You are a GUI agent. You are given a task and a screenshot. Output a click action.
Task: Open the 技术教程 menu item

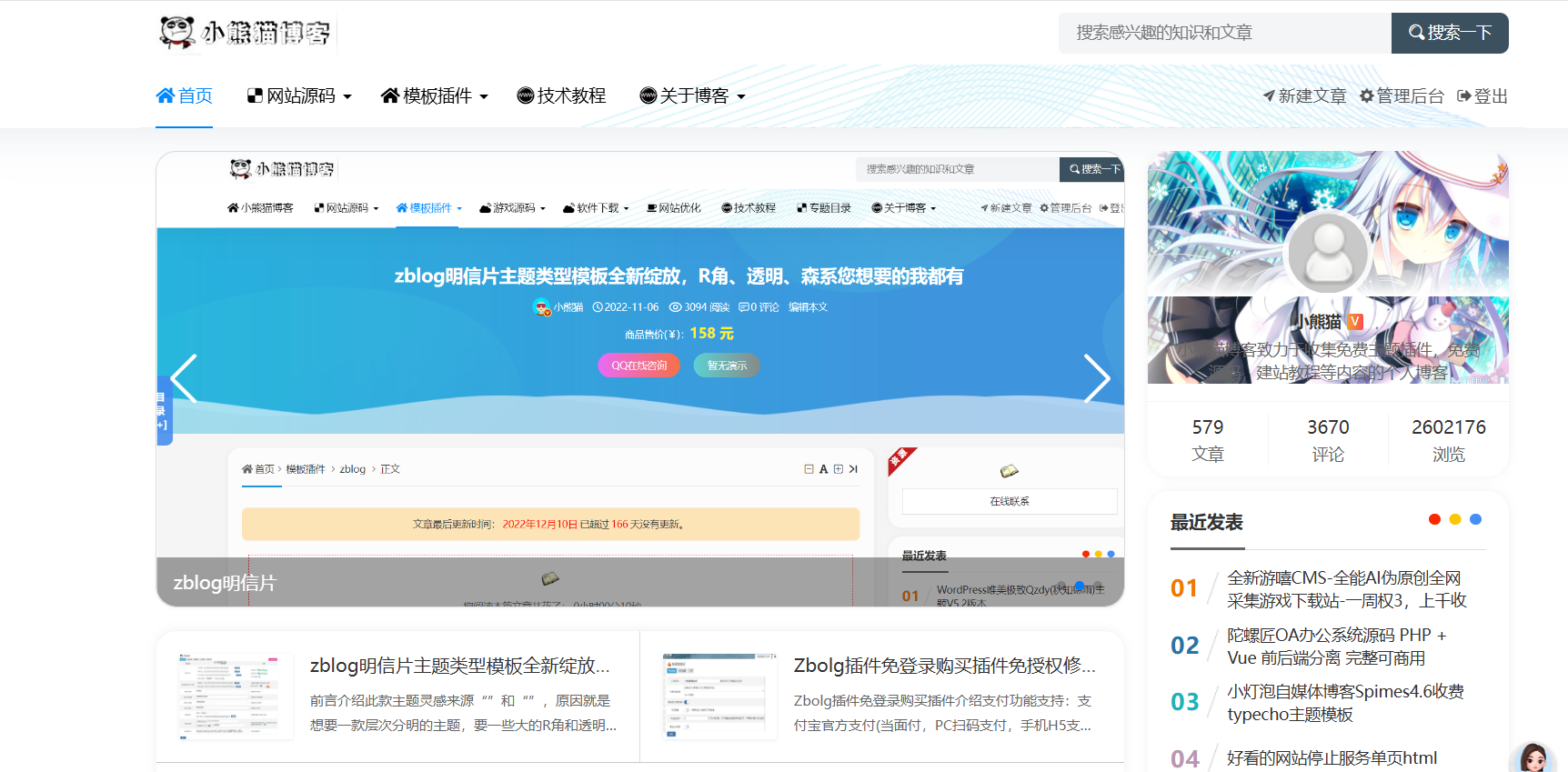point(561,95)
